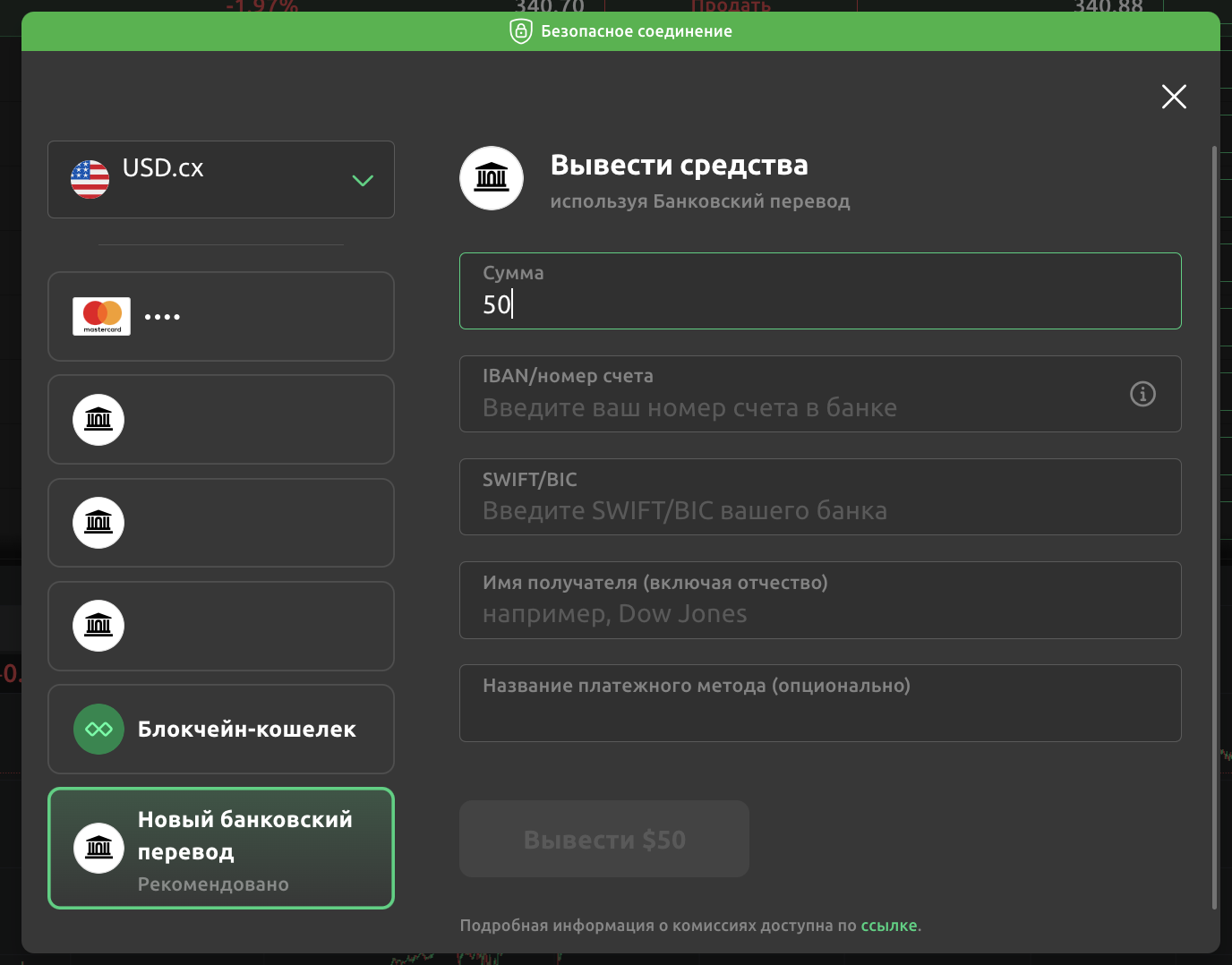Open the USD.cx currency dropdown
1232x965 pixels.
[x=220, y=179]
